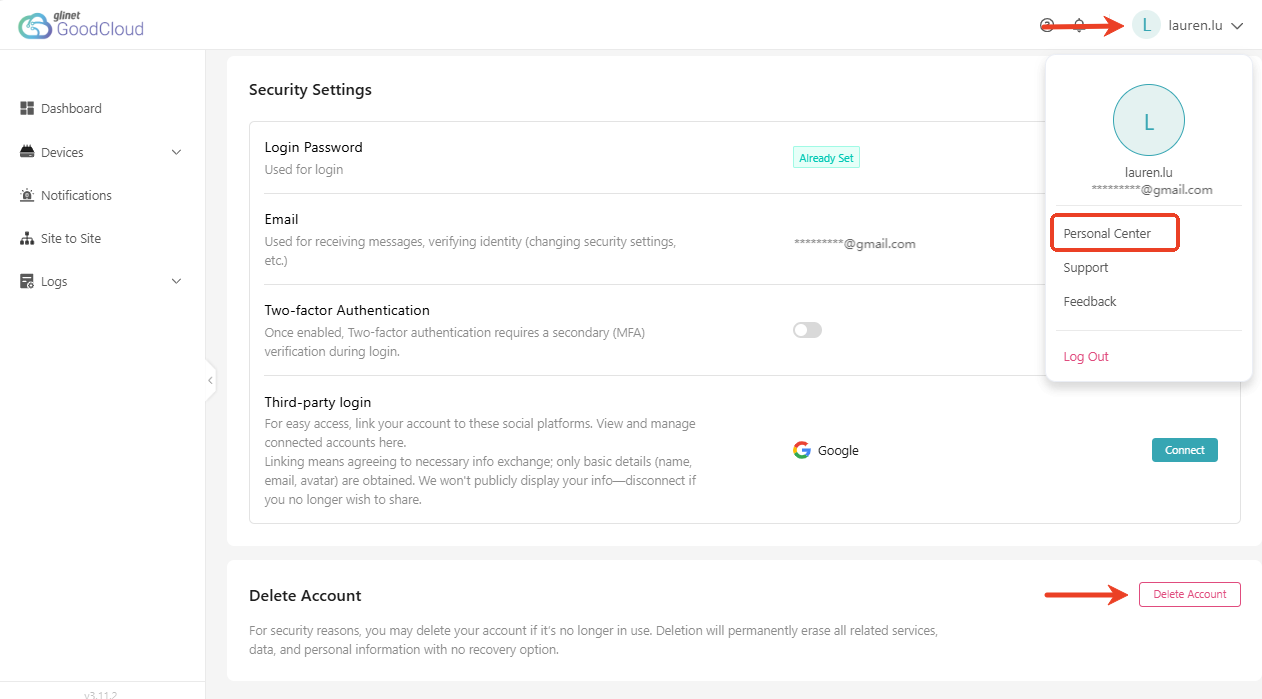The height and width of the screenshot is (699, 1262).
Task: Click the Site to Site network icon
Action: 28,238
